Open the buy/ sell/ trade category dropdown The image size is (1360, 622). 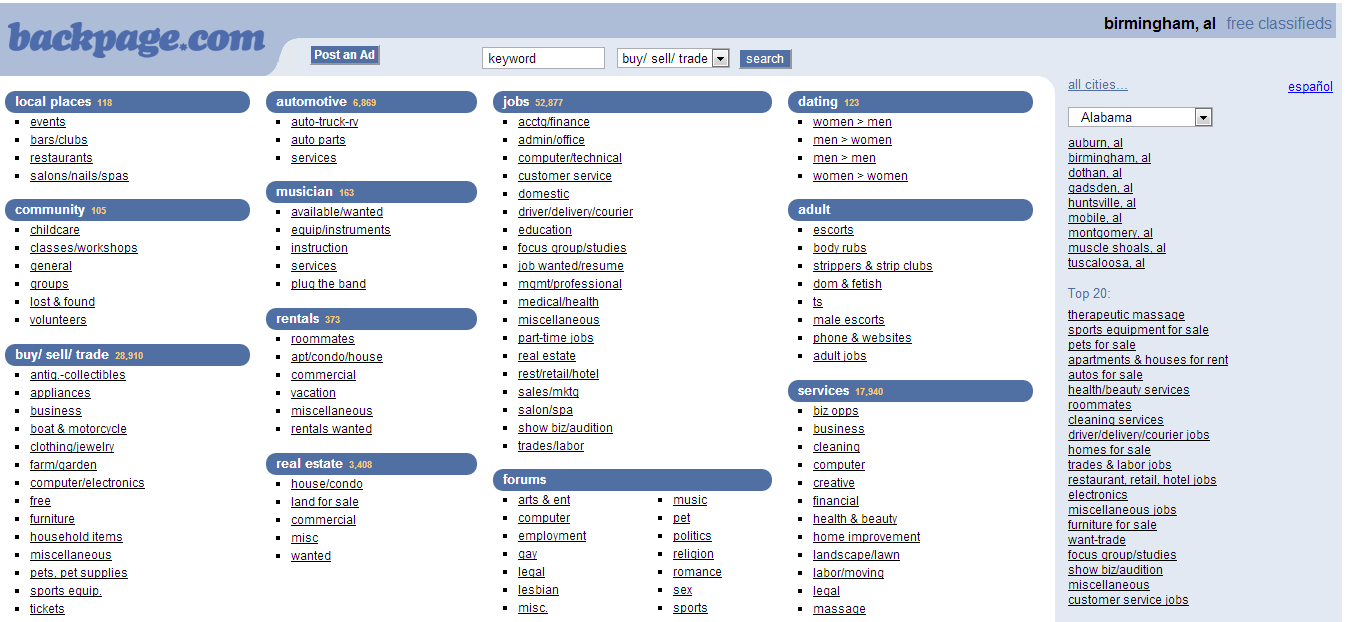tap(673, 58)
